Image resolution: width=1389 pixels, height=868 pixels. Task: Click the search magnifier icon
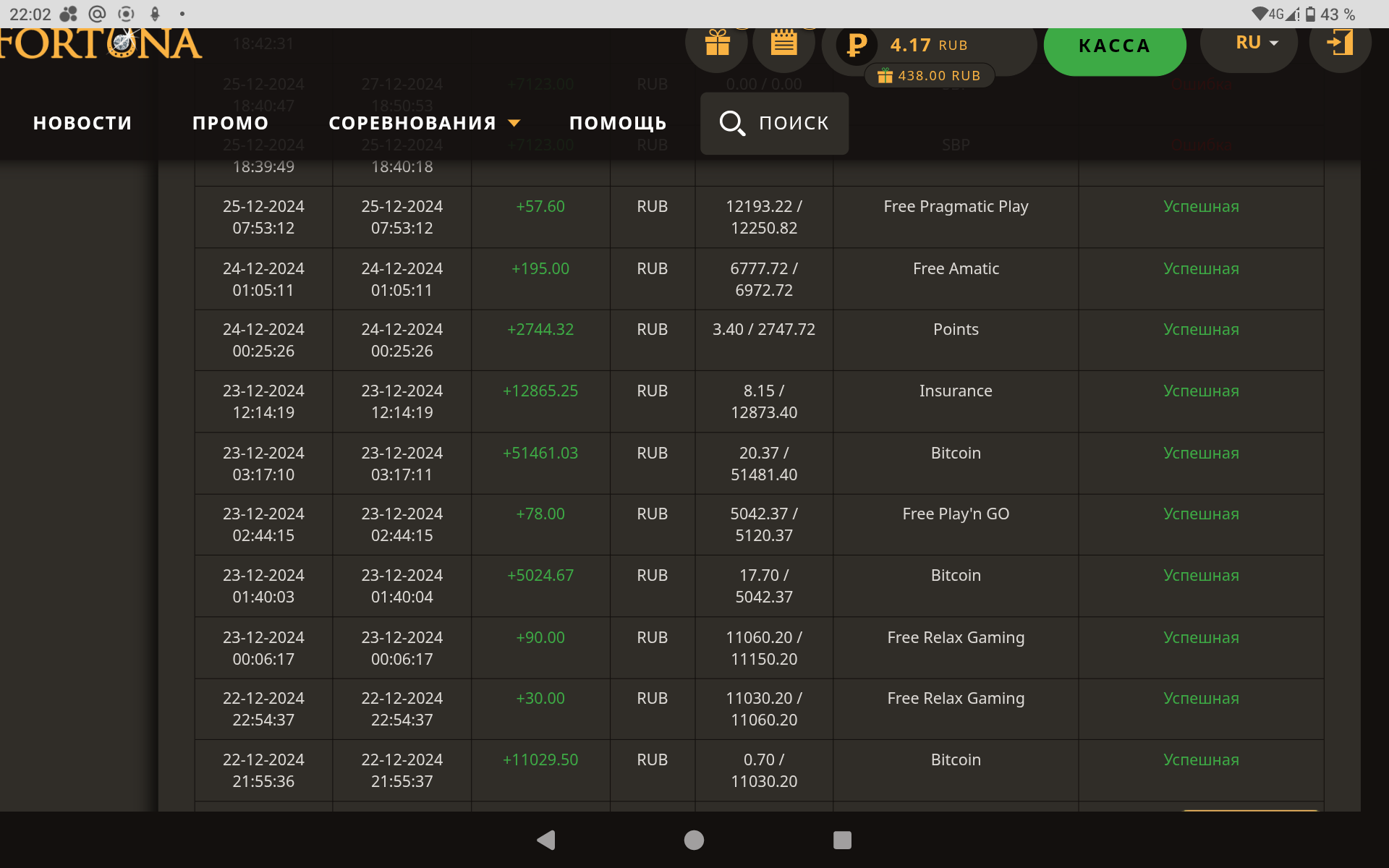pos(731,123)
